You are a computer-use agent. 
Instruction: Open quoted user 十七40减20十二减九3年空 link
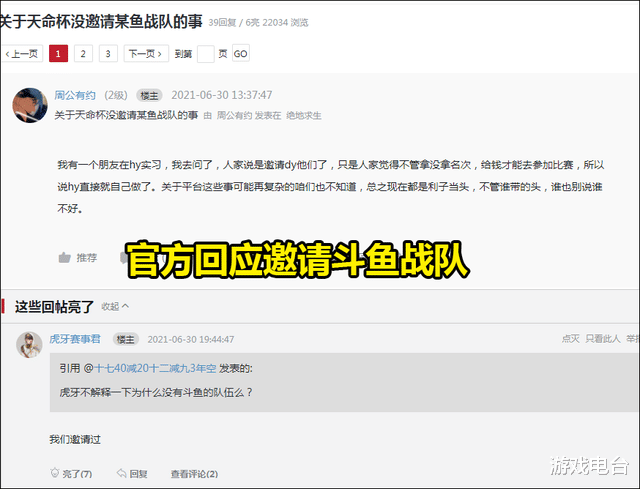[155, 368]
